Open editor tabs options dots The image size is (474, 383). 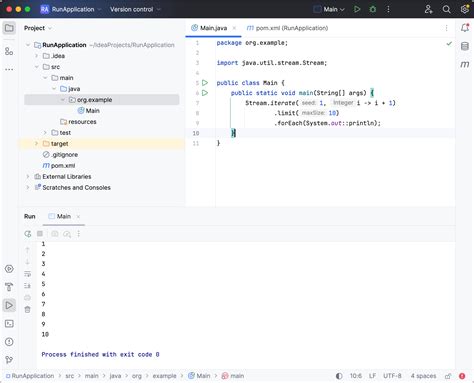pyautogui.click(x=446, y=28)
